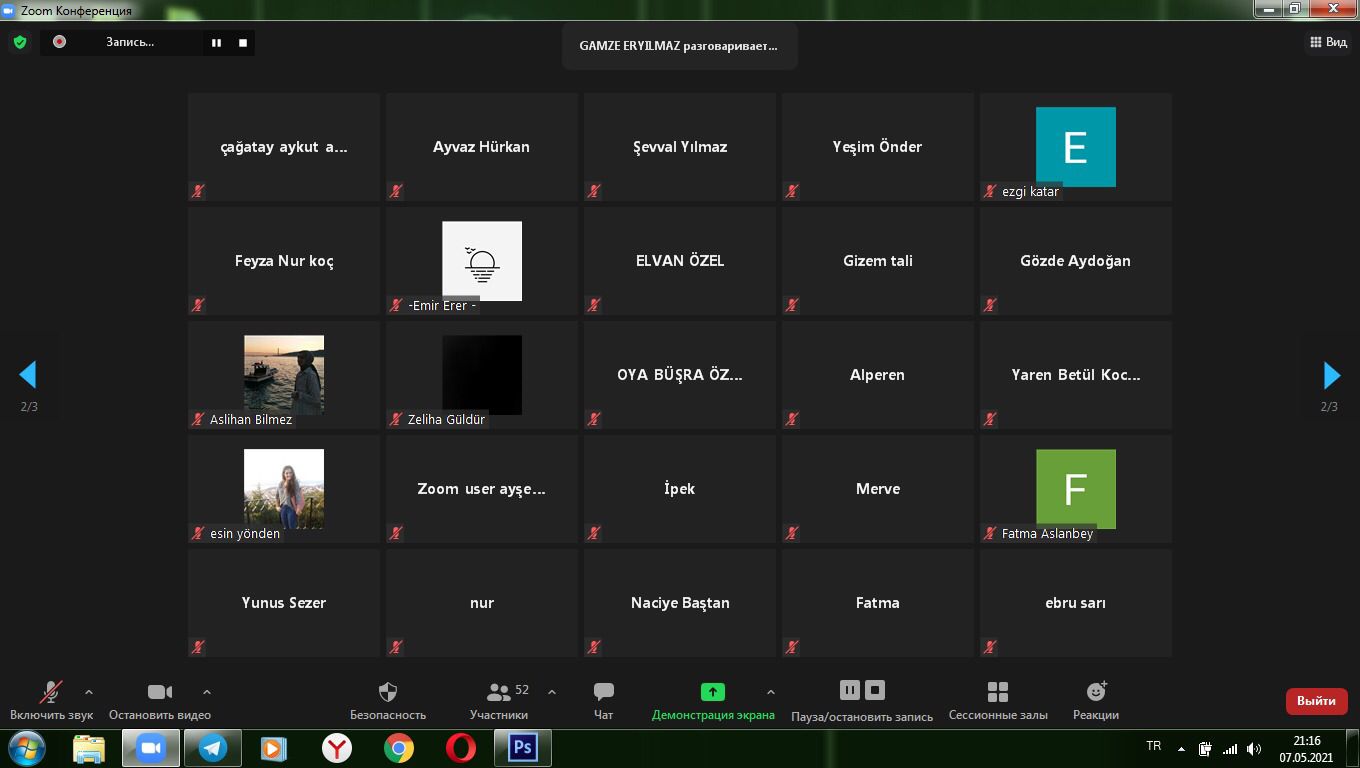This screenshot has width=1360, height=768.
Task: Select Aslihan Bilmez's video tile
Action: (x=284, y=375)
